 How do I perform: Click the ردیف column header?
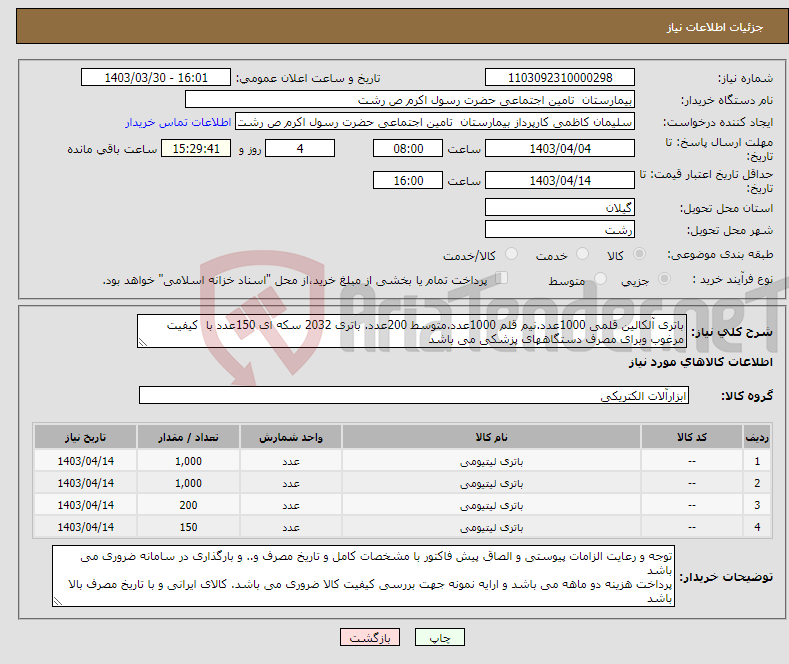(757, 437)
